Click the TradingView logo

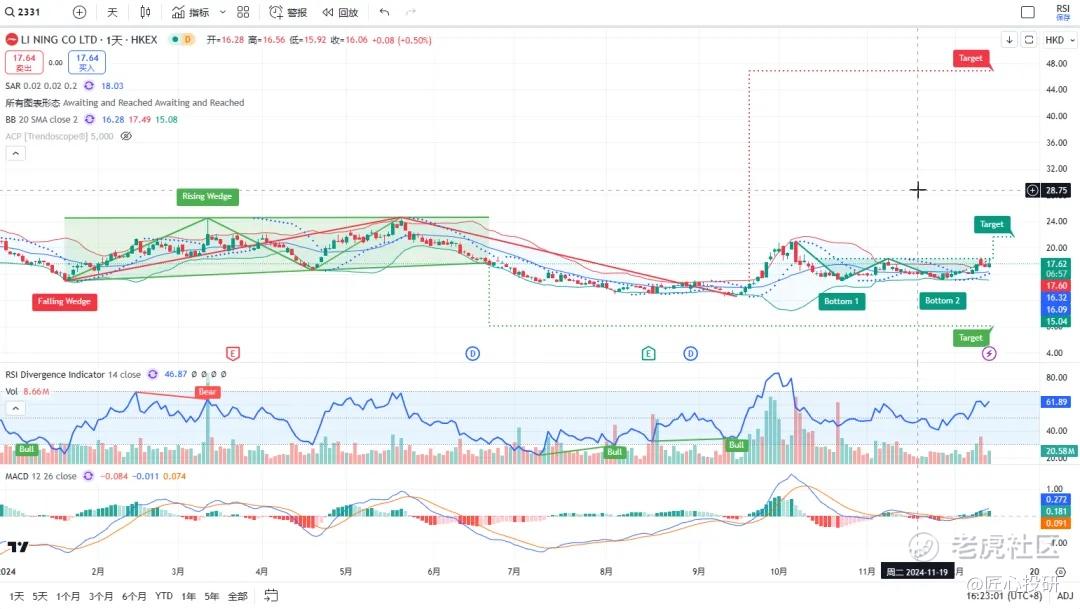(18, 547)
